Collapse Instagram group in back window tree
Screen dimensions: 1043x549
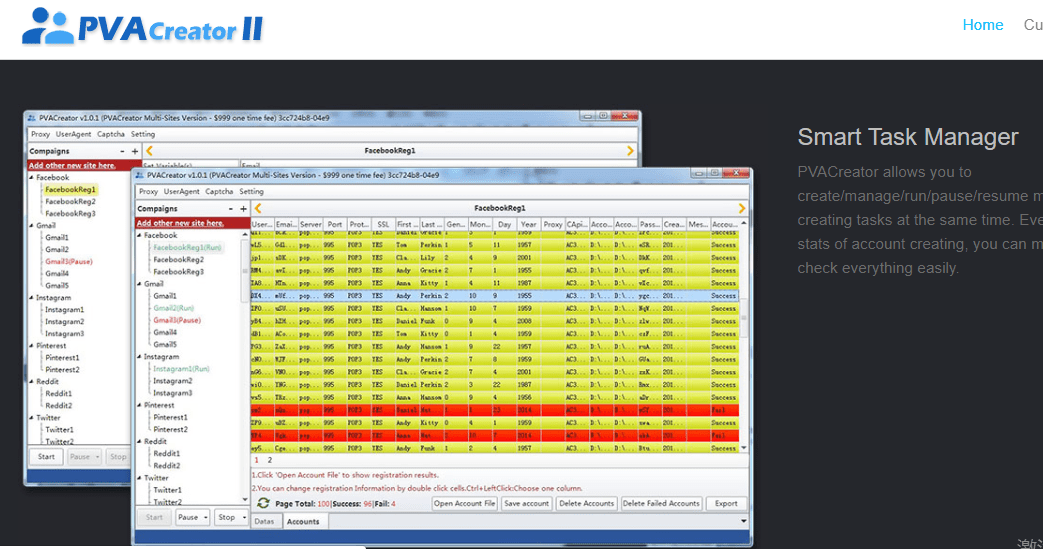tap(31, 298)
